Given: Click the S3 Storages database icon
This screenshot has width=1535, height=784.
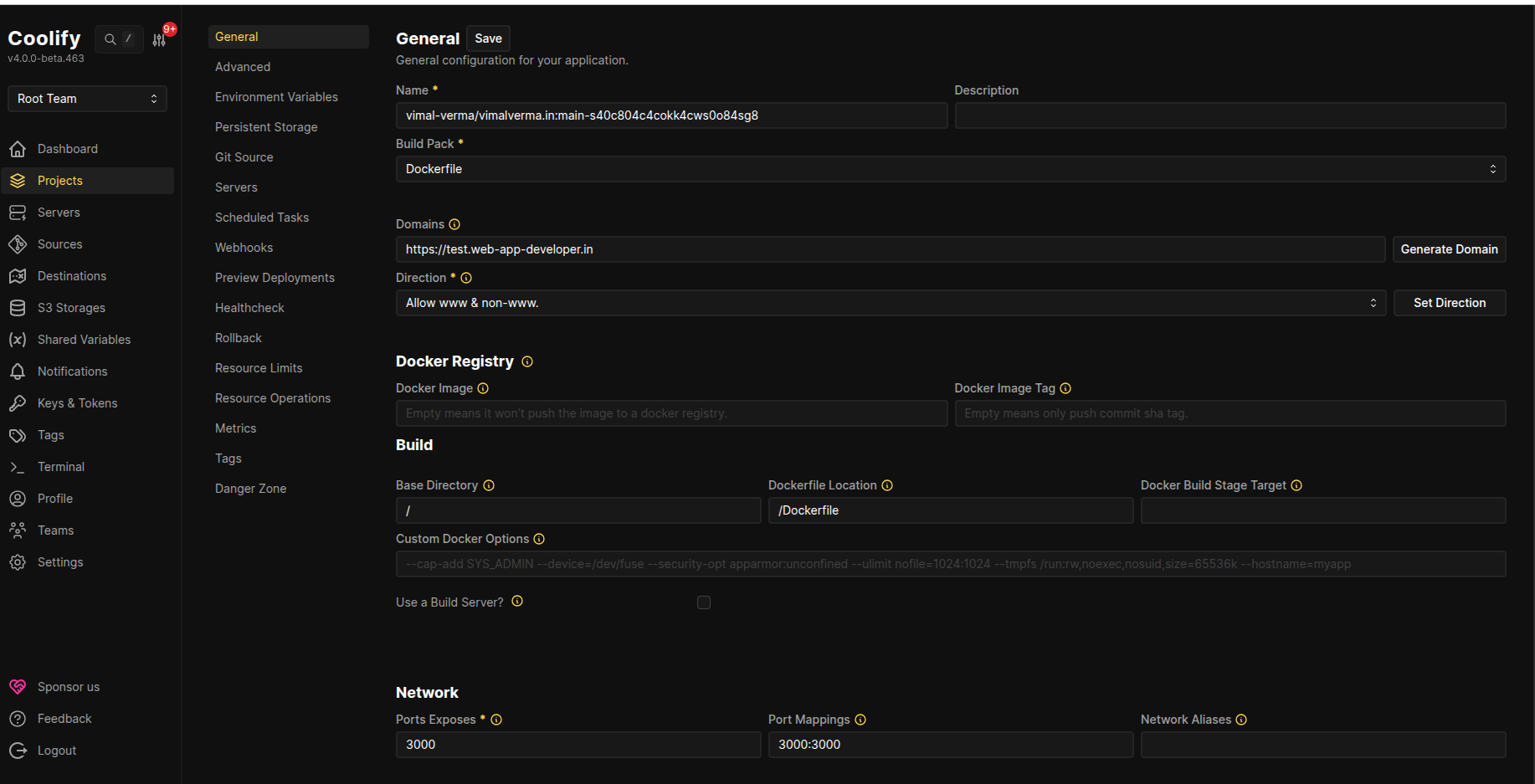Looking at the screenshot, I should click(x=18, y=307).
